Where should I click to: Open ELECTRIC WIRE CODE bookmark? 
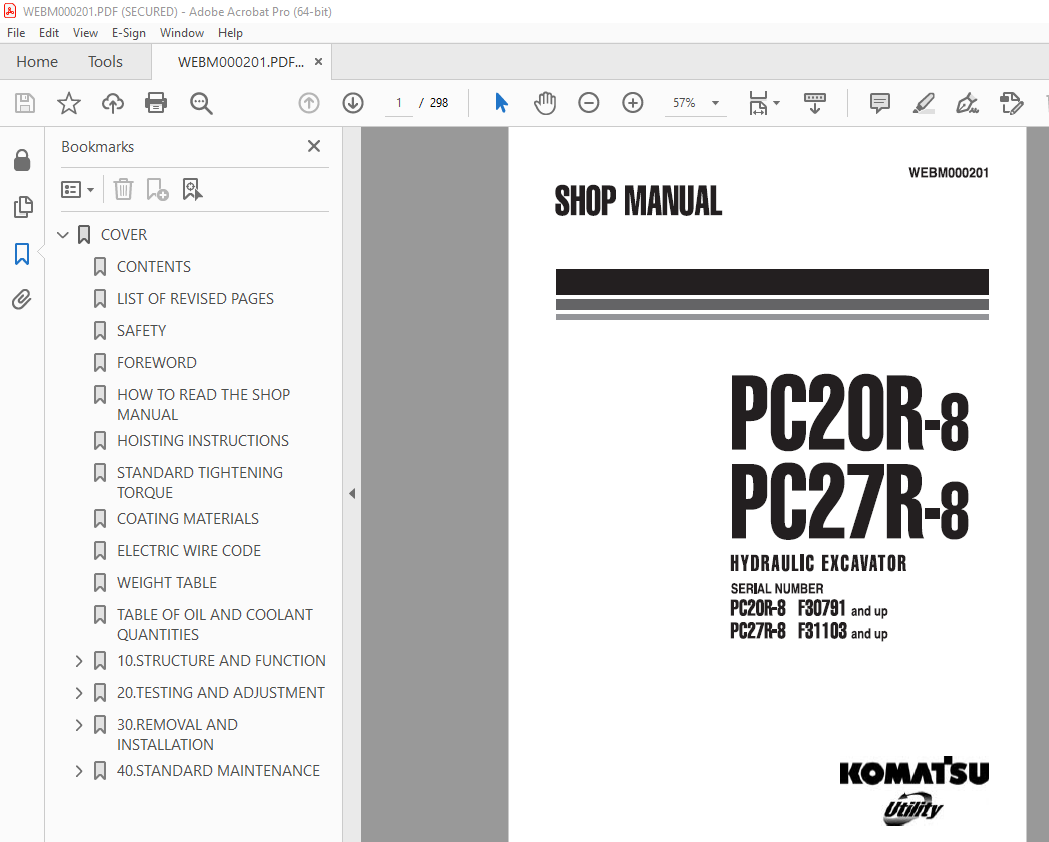pos(189,551)
